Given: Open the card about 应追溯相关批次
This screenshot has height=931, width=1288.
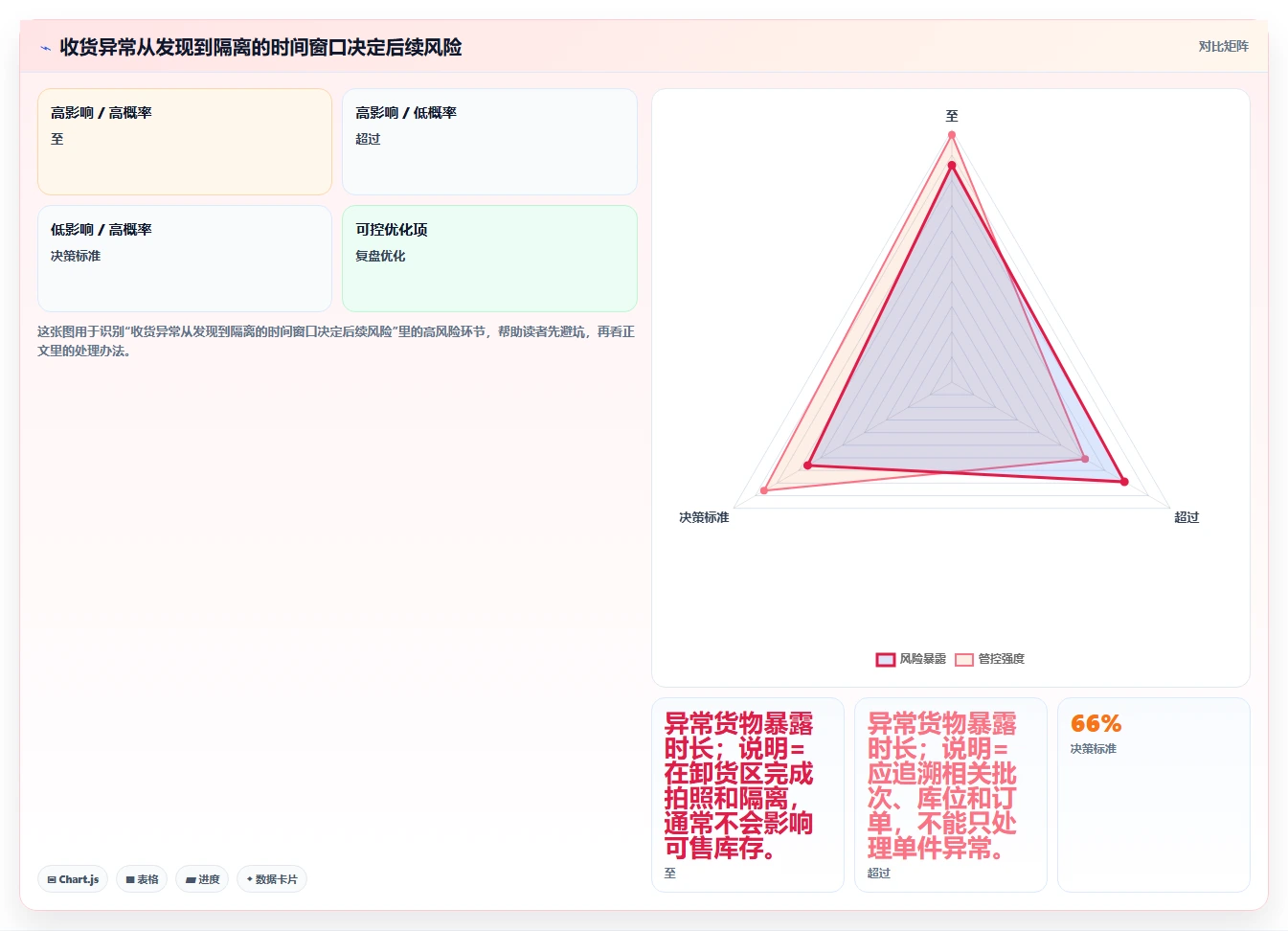Looking at the screenshot, I should tap(951, 795).
